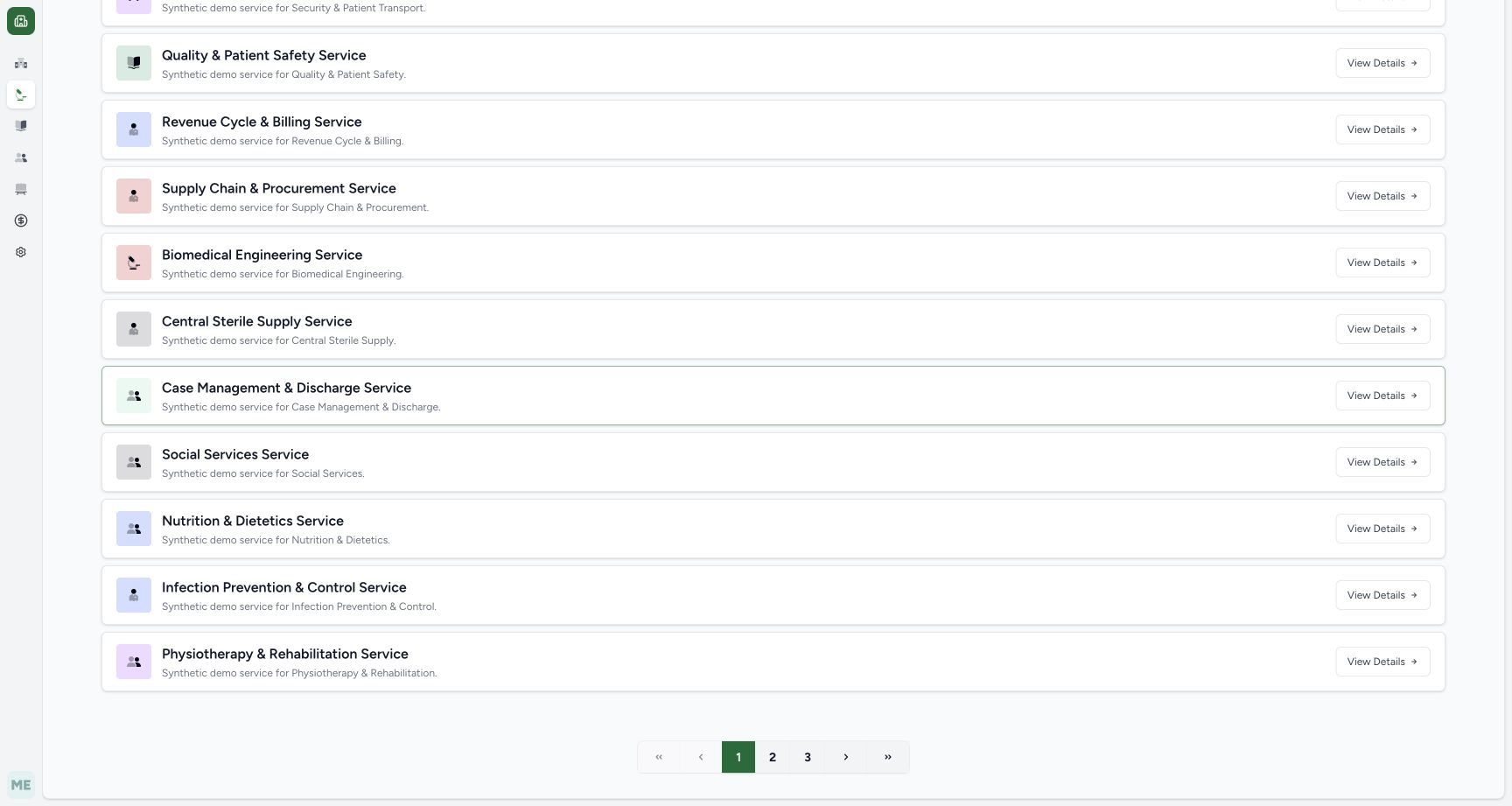
Task: View details for Nutrition & Dietetics
Action: [1382, 529]
